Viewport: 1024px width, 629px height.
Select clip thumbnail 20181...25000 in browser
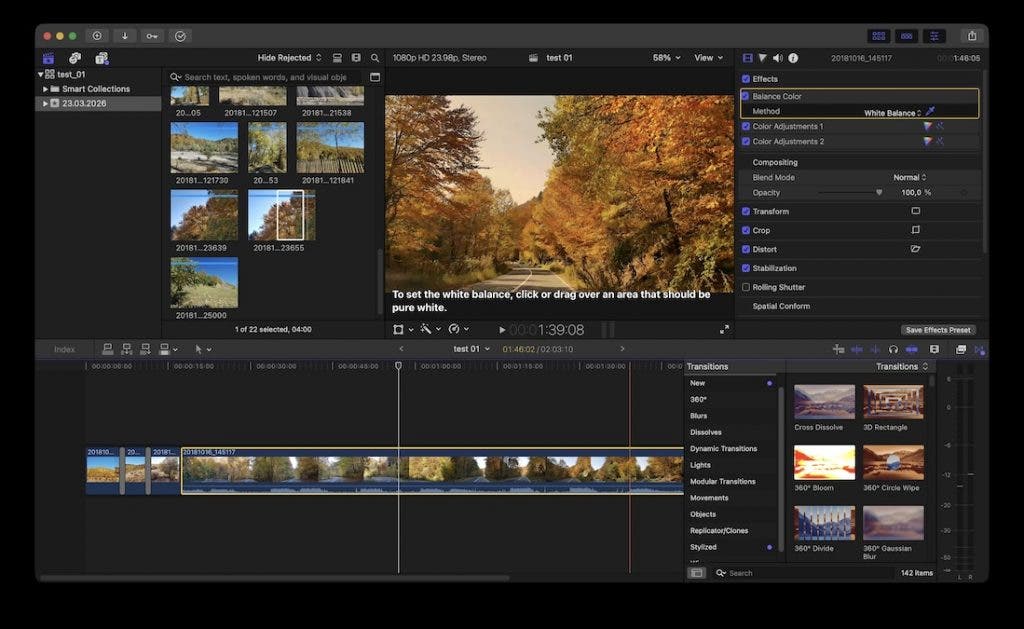(204, 283)
